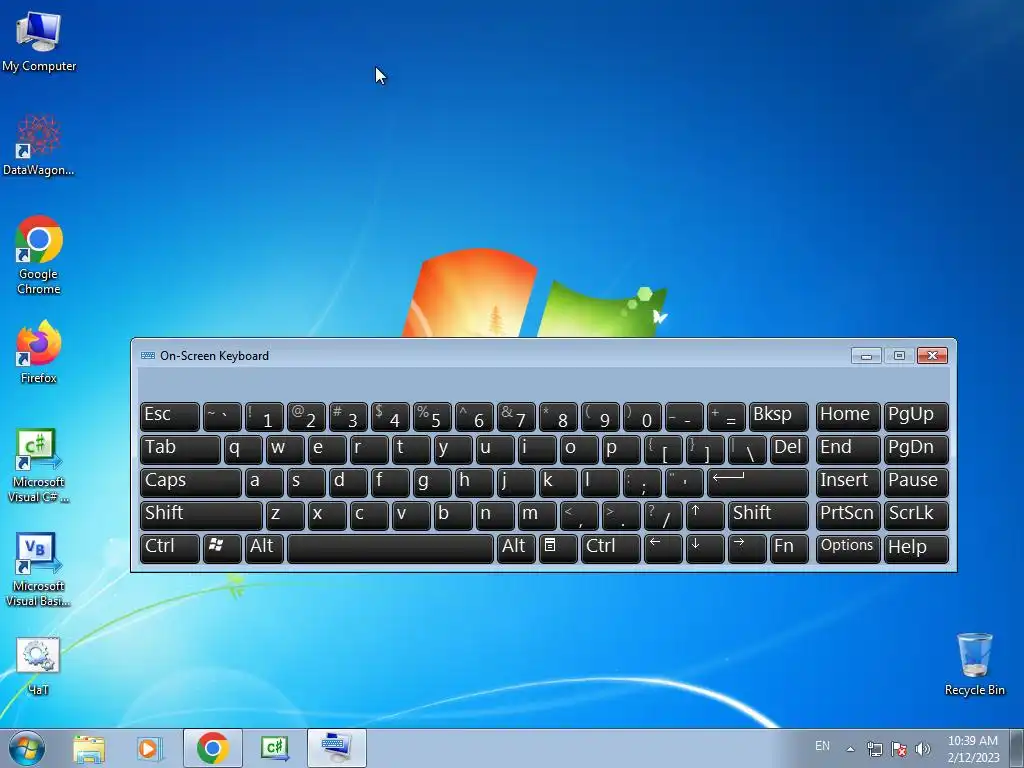Click the Tab key
The width and height of the screenshot is (1024, 768).
pyautogui.click(x=180, y=449)
